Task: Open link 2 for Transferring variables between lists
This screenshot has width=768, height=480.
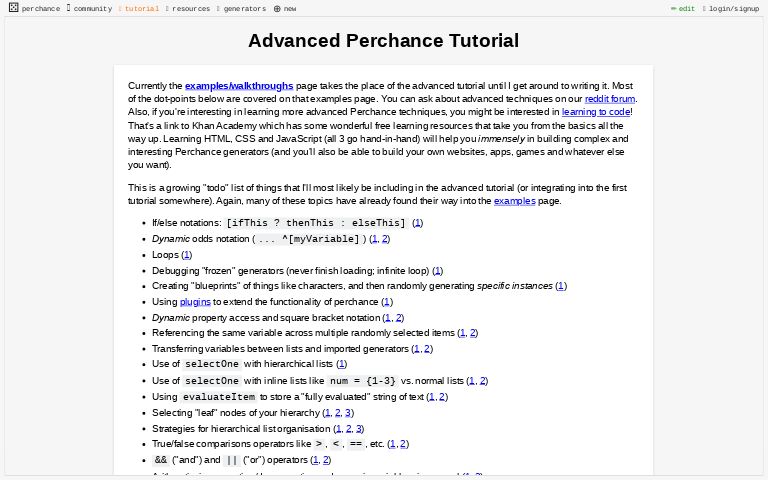Action: click(427, 349)
